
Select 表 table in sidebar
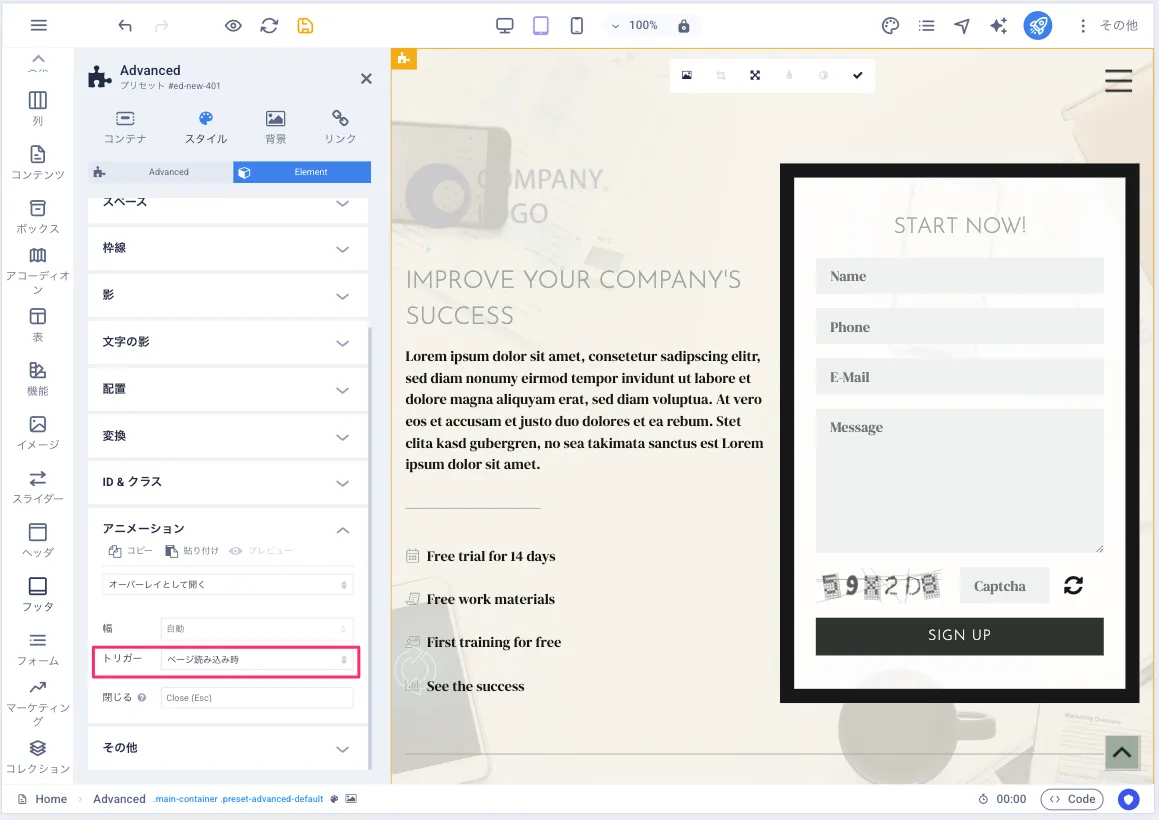click(38, 325)
